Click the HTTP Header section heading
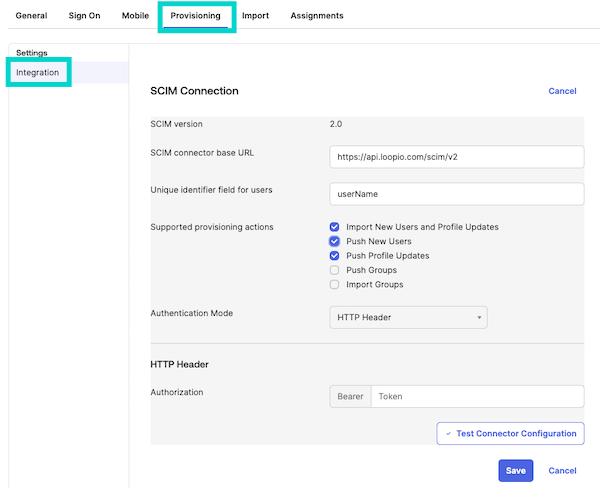The width and height of the screenshot is (600, 488). click(x=179, y=364)
